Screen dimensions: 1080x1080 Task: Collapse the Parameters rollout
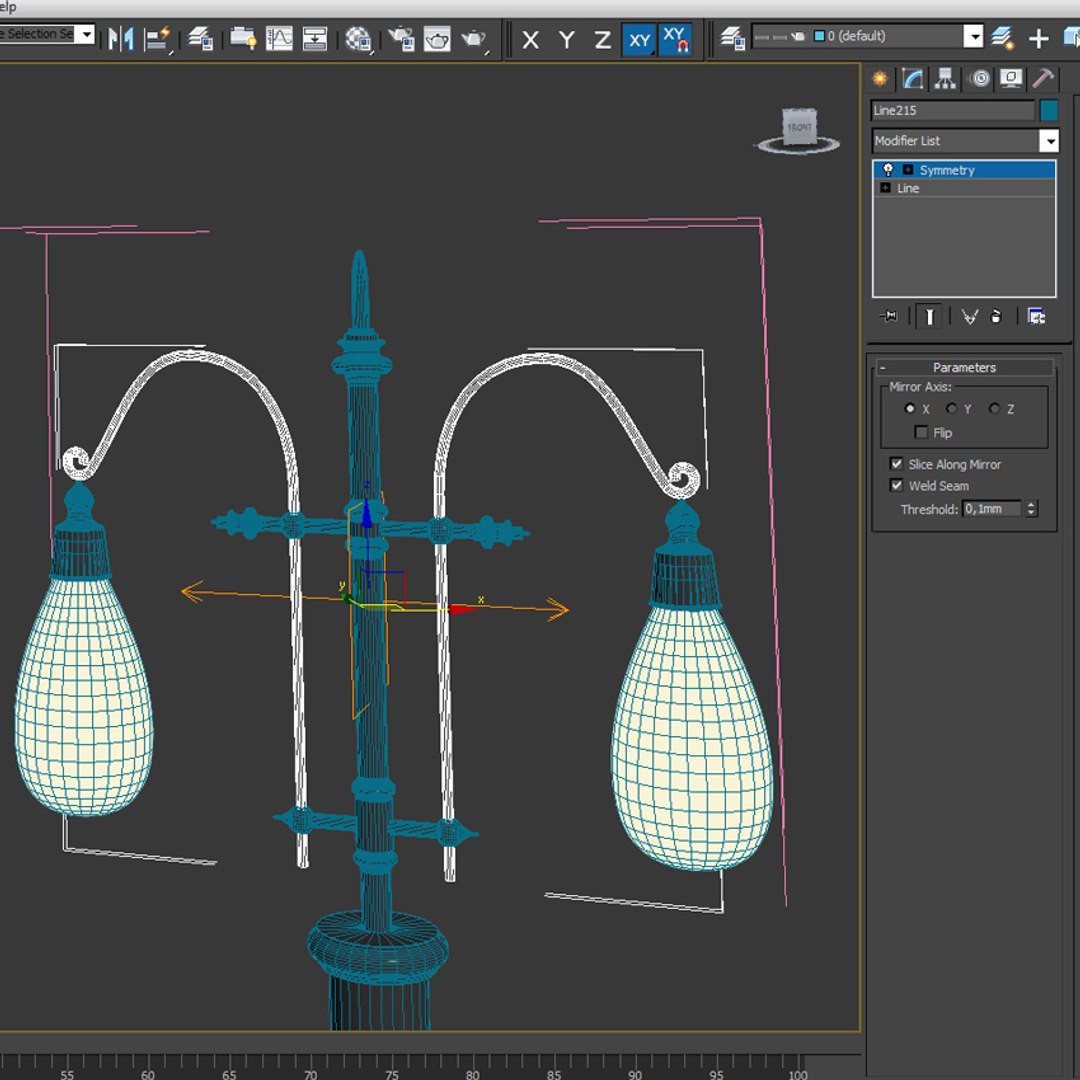[964, 367]
